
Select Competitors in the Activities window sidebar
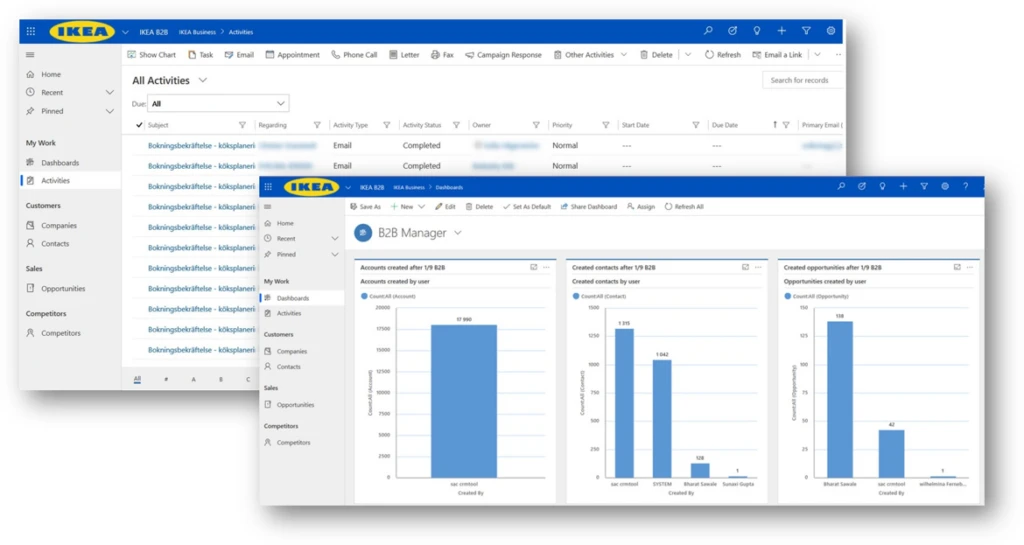(x=60, y=333)
